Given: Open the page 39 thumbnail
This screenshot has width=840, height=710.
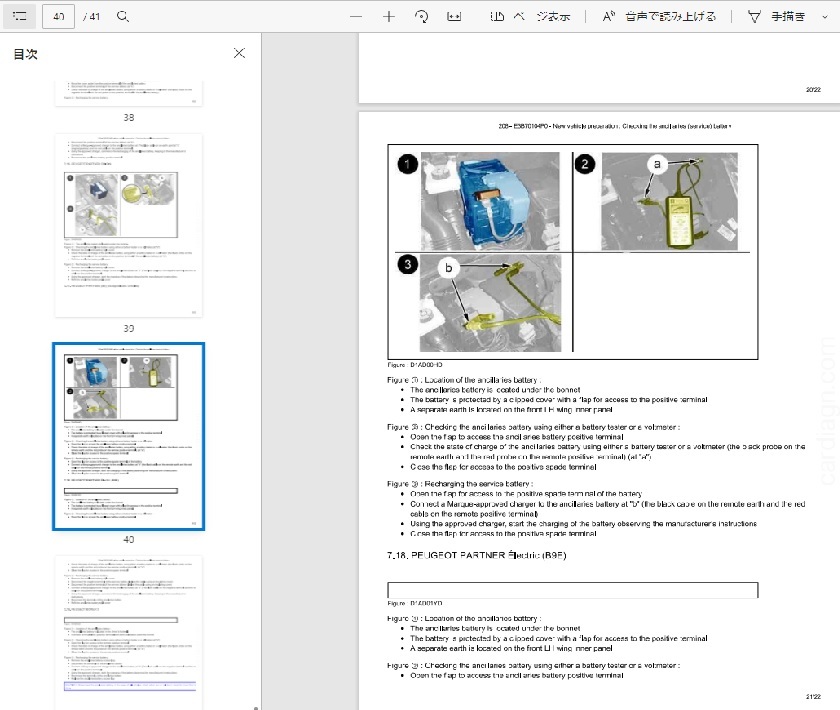Looking at the screenshot, I should pos(129,225).
